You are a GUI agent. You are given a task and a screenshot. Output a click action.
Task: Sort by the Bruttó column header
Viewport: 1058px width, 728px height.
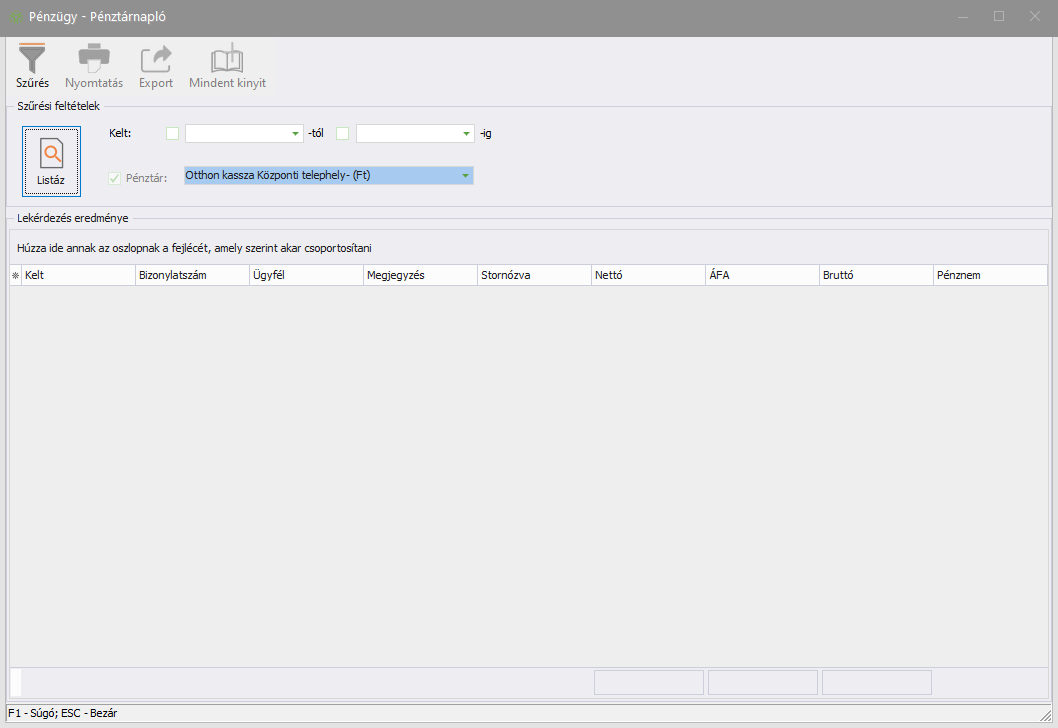click(x=875, y=275)
